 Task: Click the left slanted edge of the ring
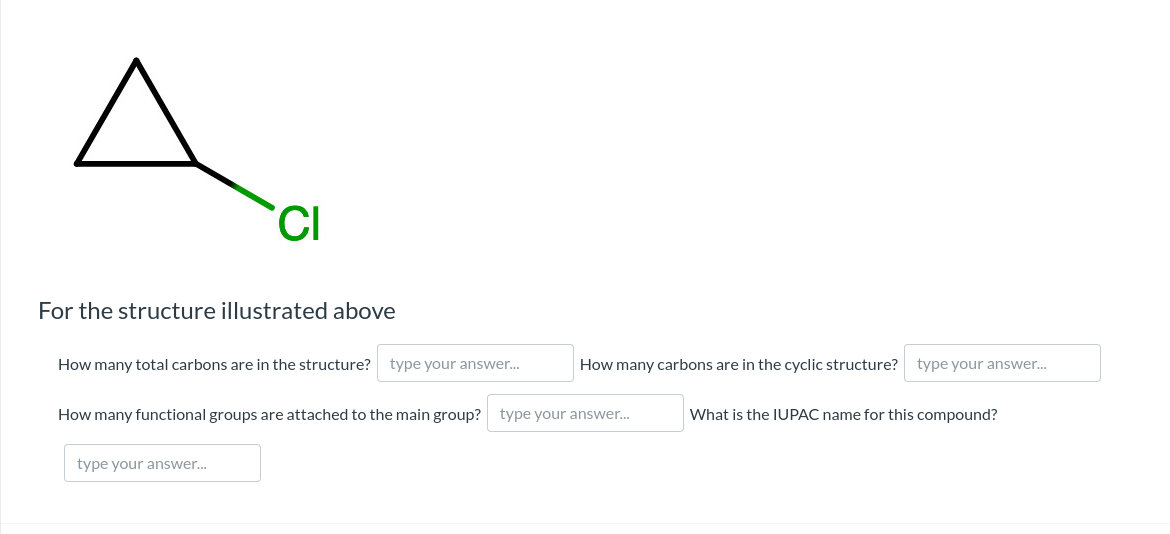point(106,112)
